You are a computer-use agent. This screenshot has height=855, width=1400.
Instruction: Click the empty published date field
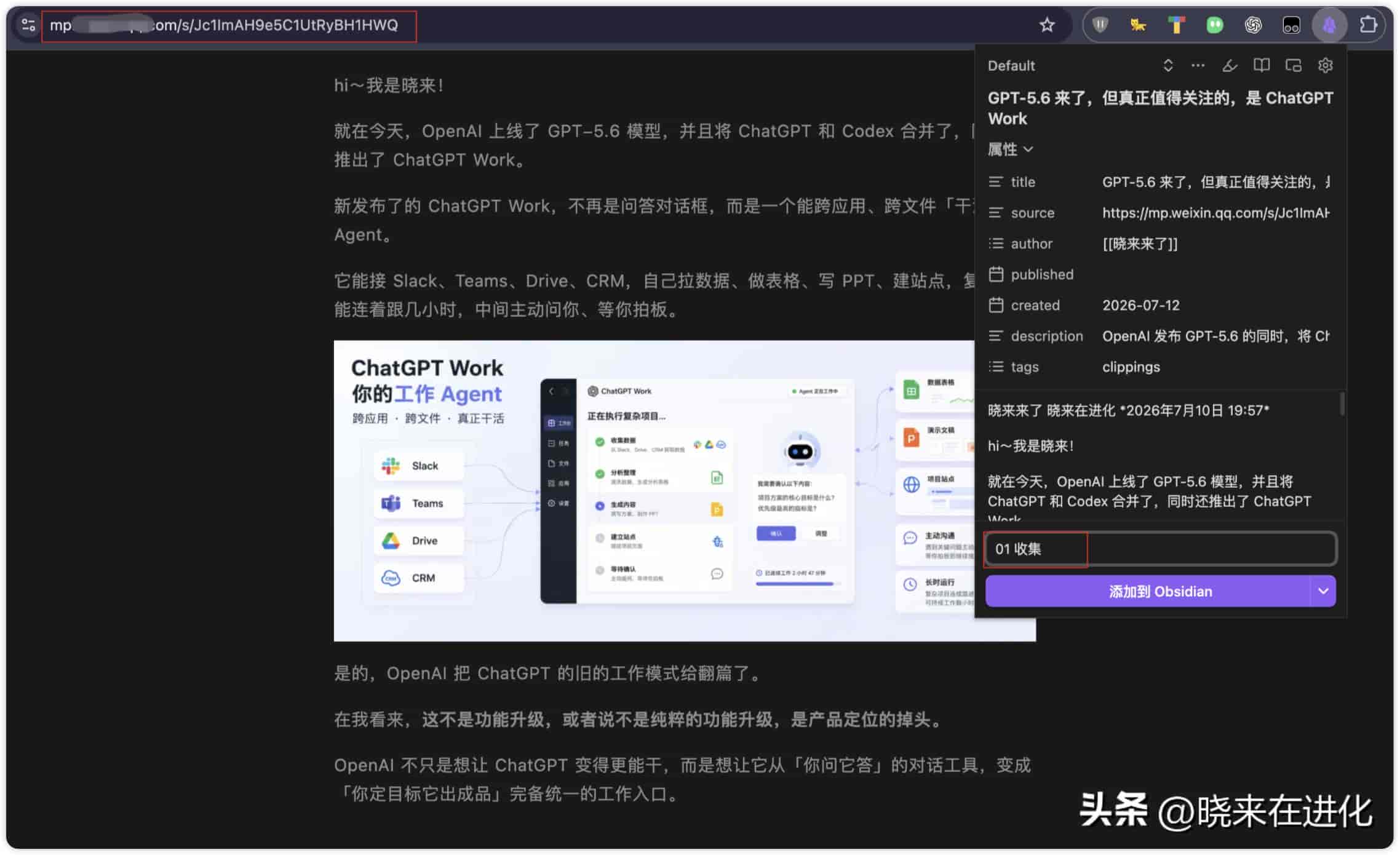click(x=1216, y=274)
